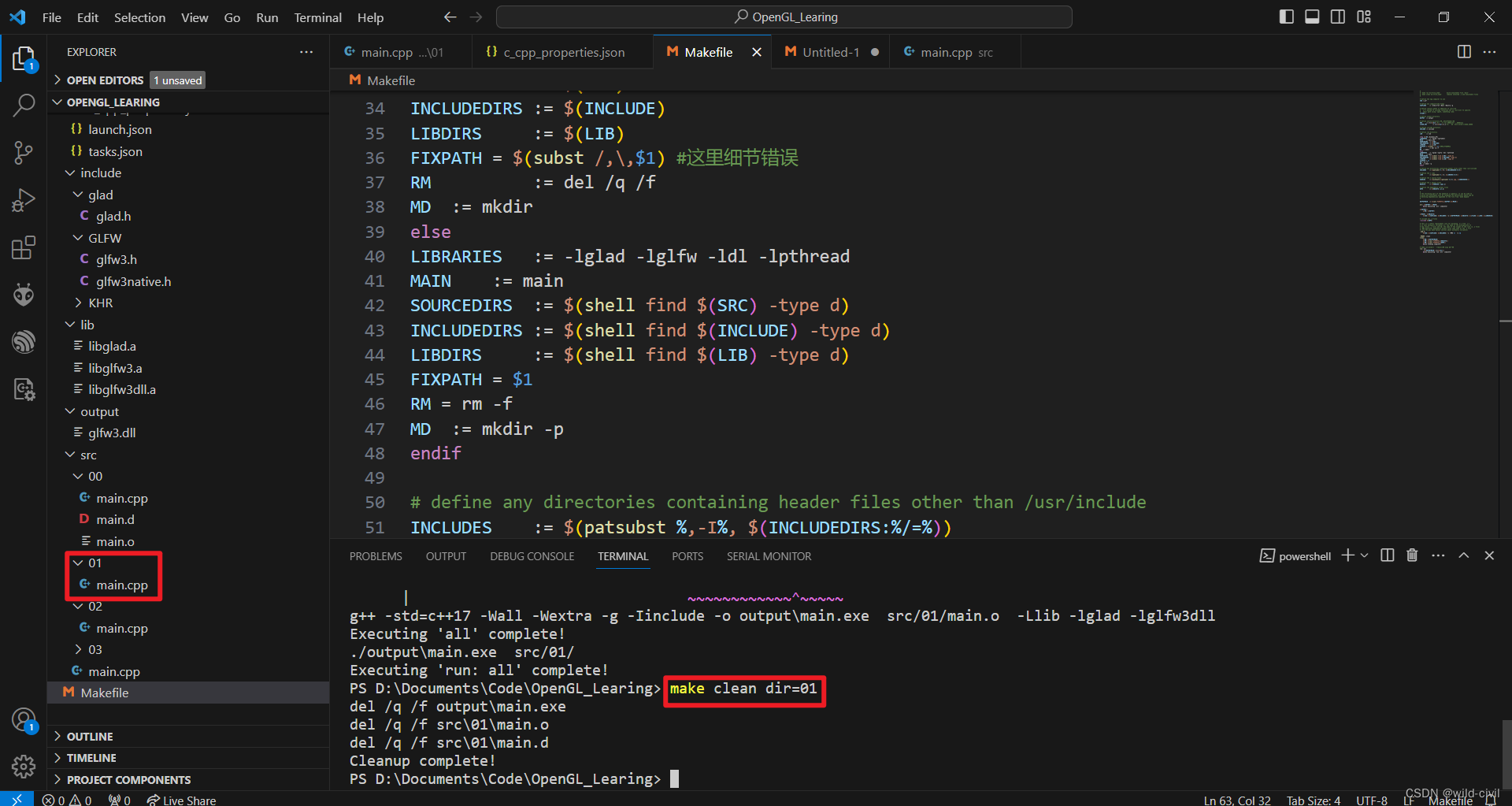Viewport: 1512px width, 806px height.
Task: Open Explorer Views and More Actions
Action: [x=306, y=52]
